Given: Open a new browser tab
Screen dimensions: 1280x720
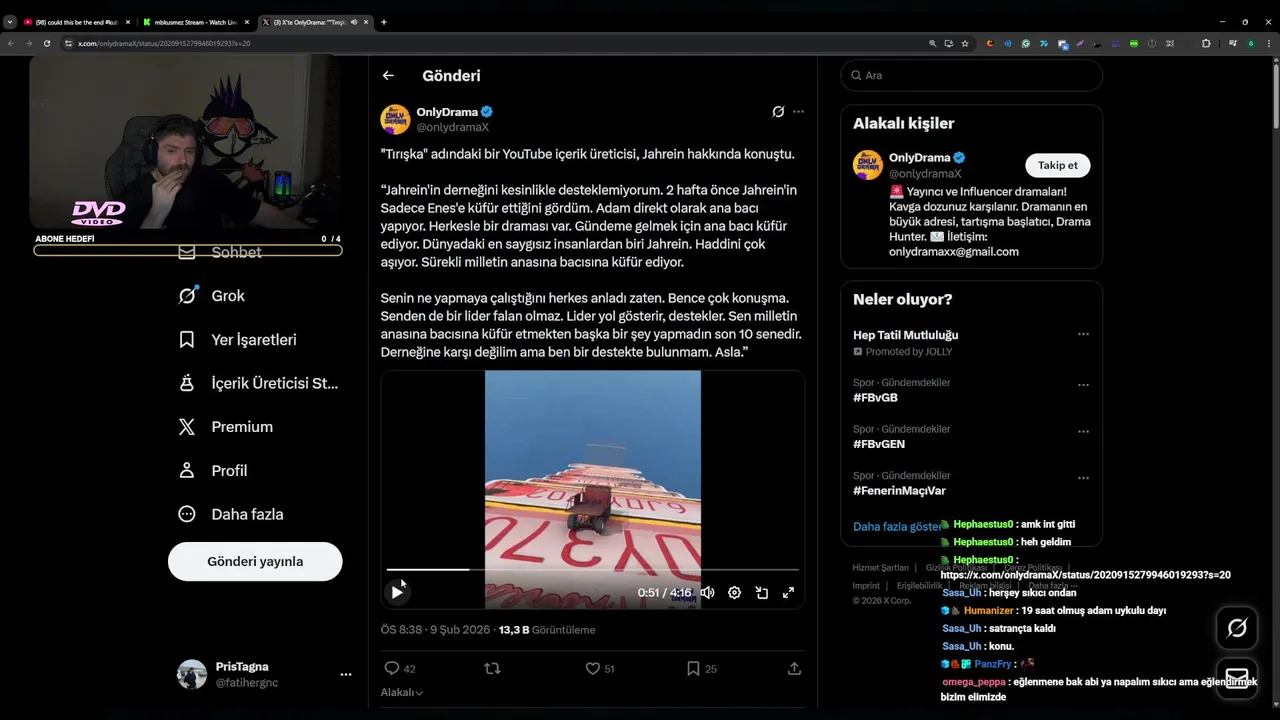Looking at the screenshot, I should (x=384, y=22).
